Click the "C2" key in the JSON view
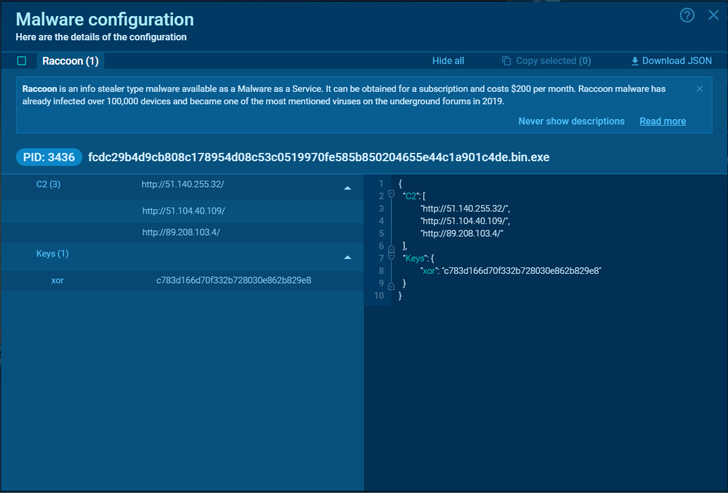Image resolution: width=728 pixels, height=493 pixels. coord(411,196)
